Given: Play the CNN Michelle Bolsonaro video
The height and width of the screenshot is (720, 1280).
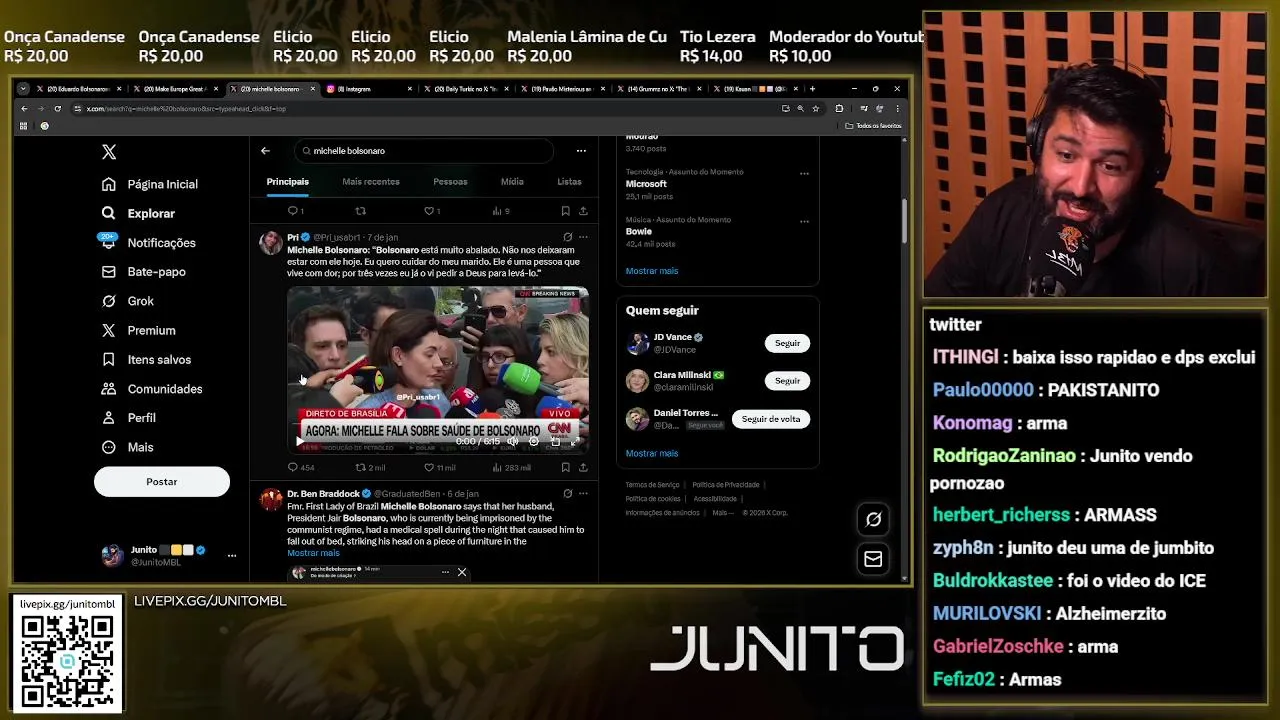Looking at the screenshot, I should click(x=300, y=441).
